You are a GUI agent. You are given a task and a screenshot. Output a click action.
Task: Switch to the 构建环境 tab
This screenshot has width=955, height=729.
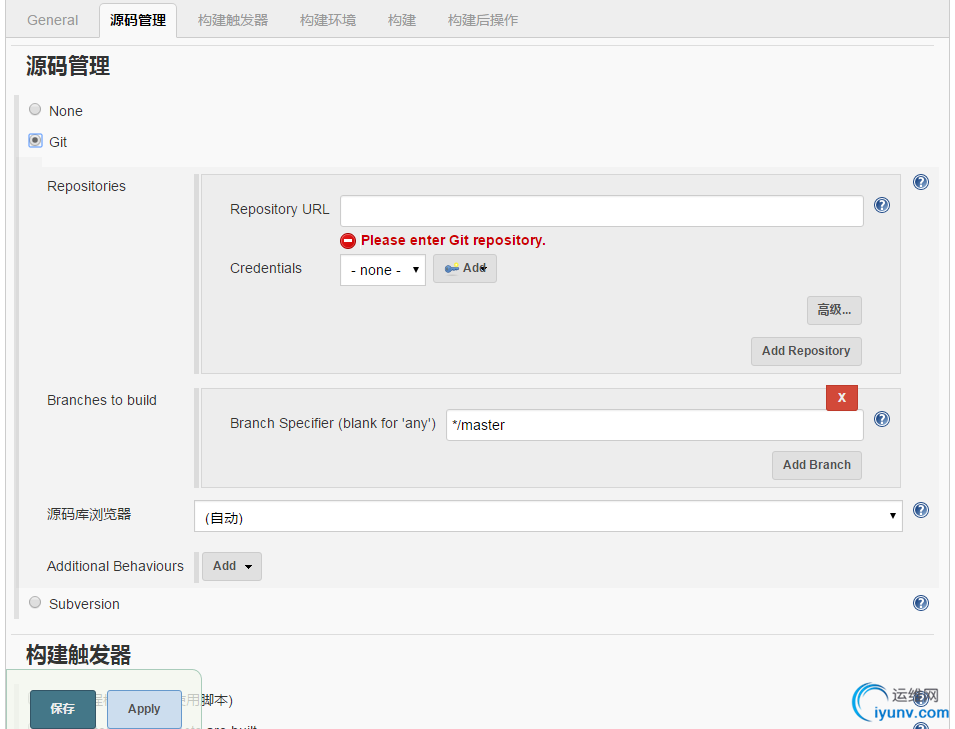pos(328,20)
